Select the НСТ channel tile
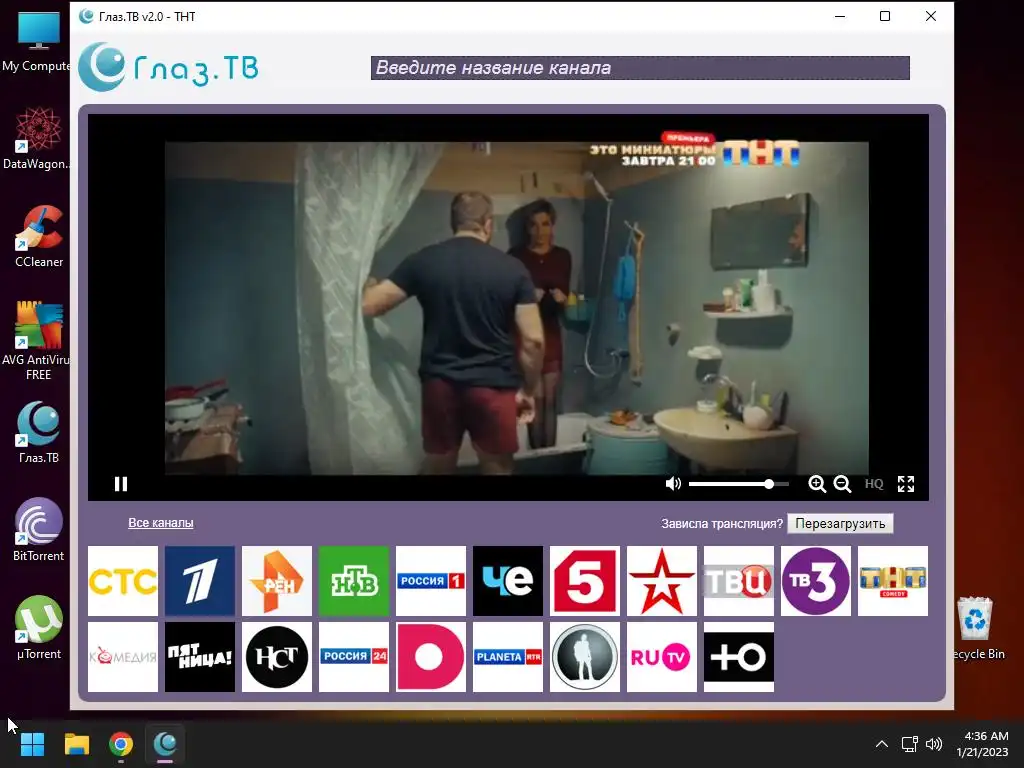This screenshot has height=768, width=1024. tap(277, 657)
